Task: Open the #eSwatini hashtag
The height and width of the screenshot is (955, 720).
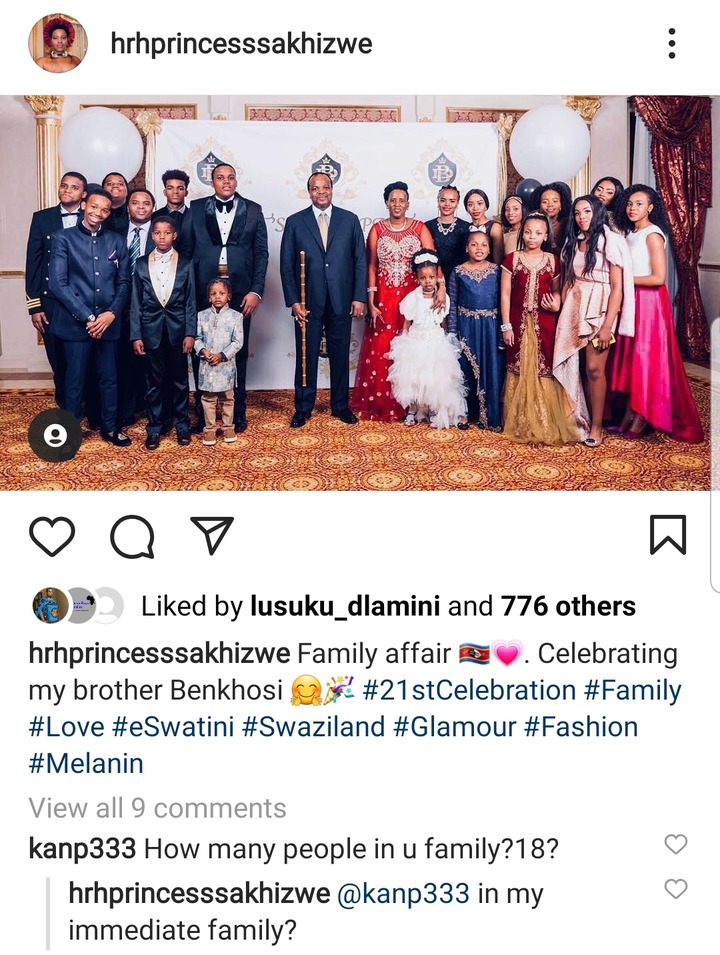Action: (173, 727)
